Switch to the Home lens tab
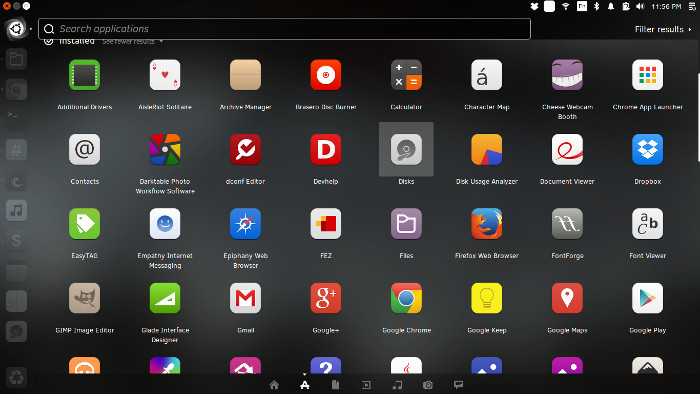The width and height of the screenshot is (700, 394). coord(274,385)
